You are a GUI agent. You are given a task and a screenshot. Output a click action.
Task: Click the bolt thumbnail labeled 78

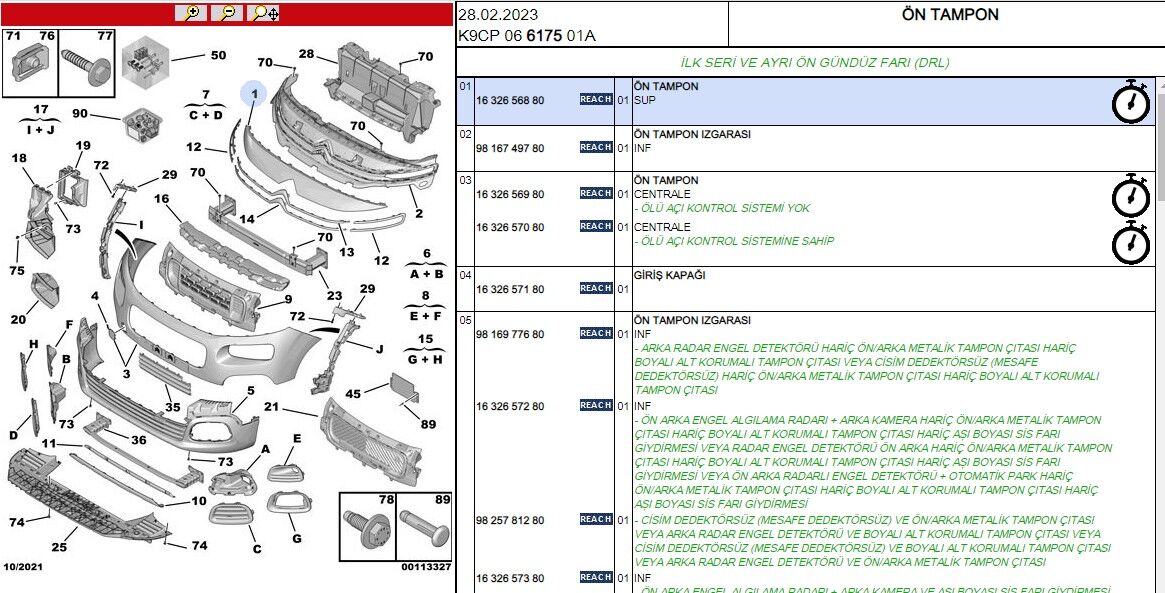(x=367, y=527)
